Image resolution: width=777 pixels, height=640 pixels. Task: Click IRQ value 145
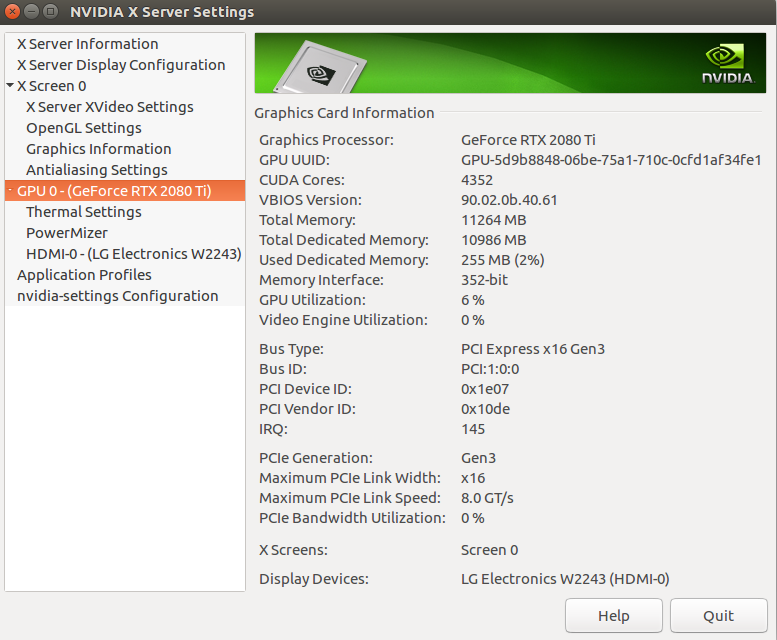point(473,429)
